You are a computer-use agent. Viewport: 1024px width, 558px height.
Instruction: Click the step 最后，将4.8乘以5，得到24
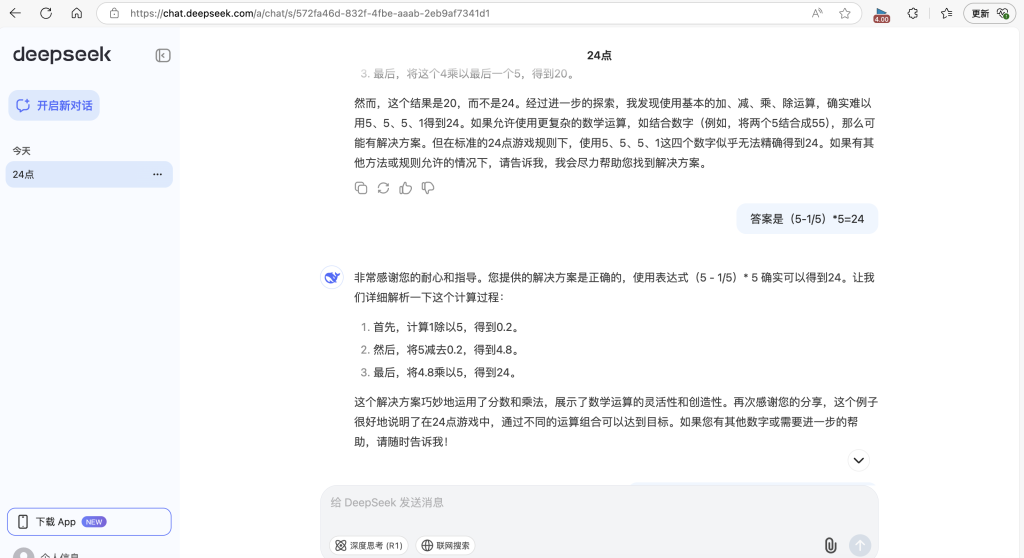[447, 372]
